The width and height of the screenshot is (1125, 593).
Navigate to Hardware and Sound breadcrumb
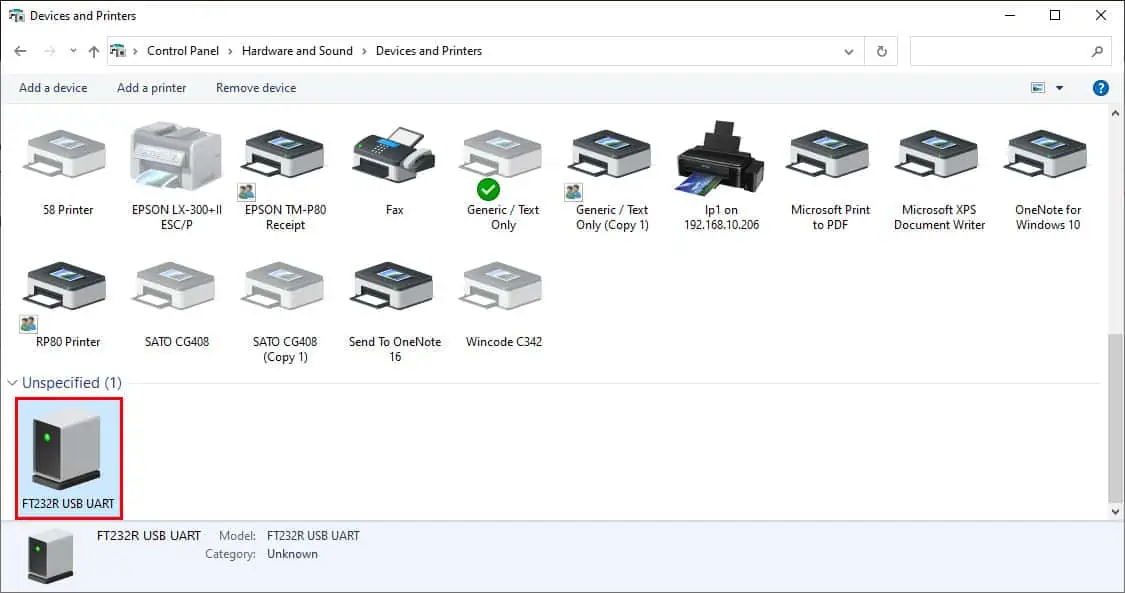click(297, 51)
